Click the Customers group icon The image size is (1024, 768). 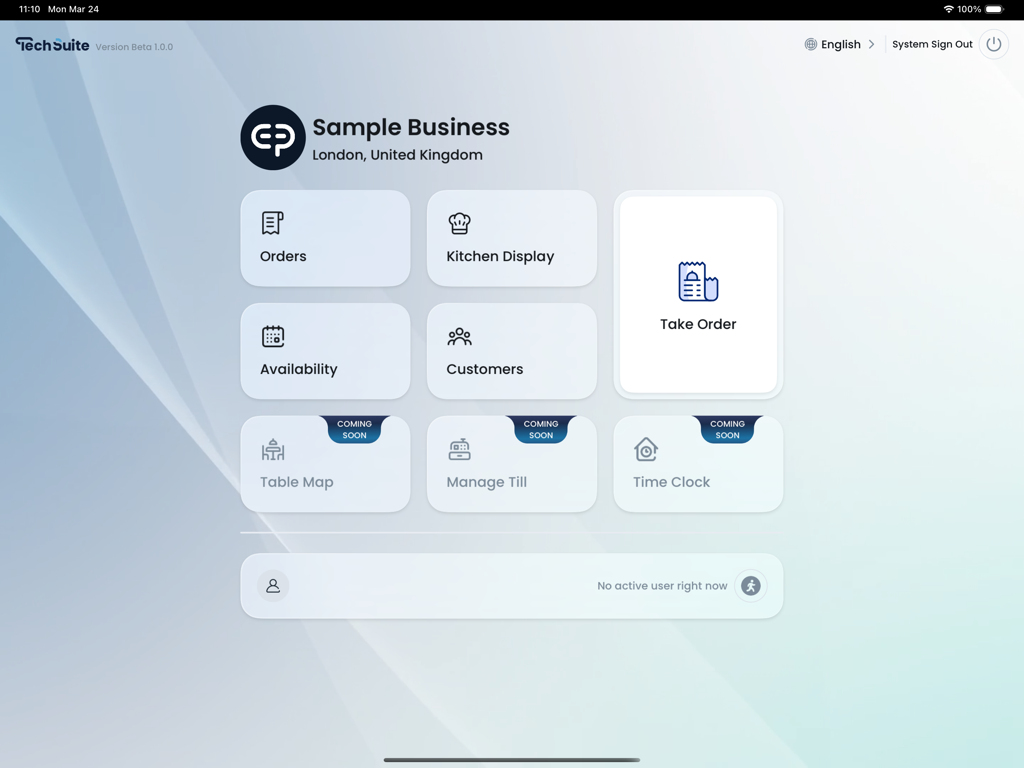[x=459, y=336]
